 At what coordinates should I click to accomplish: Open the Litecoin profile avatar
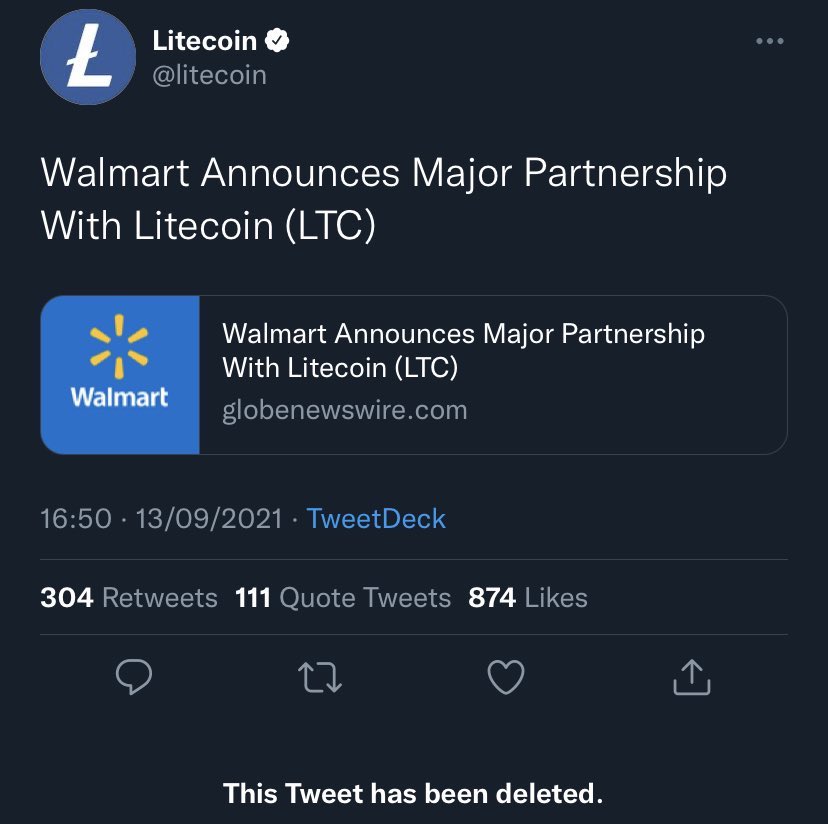point(87,59)
